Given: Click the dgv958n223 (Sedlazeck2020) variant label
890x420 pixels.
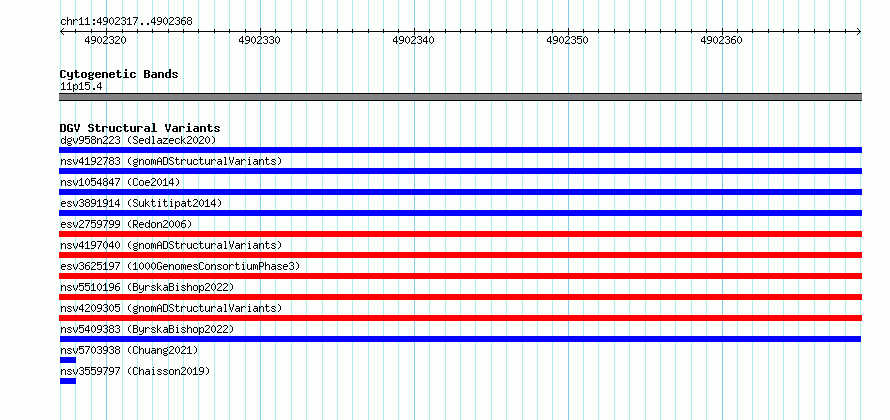Looking at the screenshot, I should [138, 140].
